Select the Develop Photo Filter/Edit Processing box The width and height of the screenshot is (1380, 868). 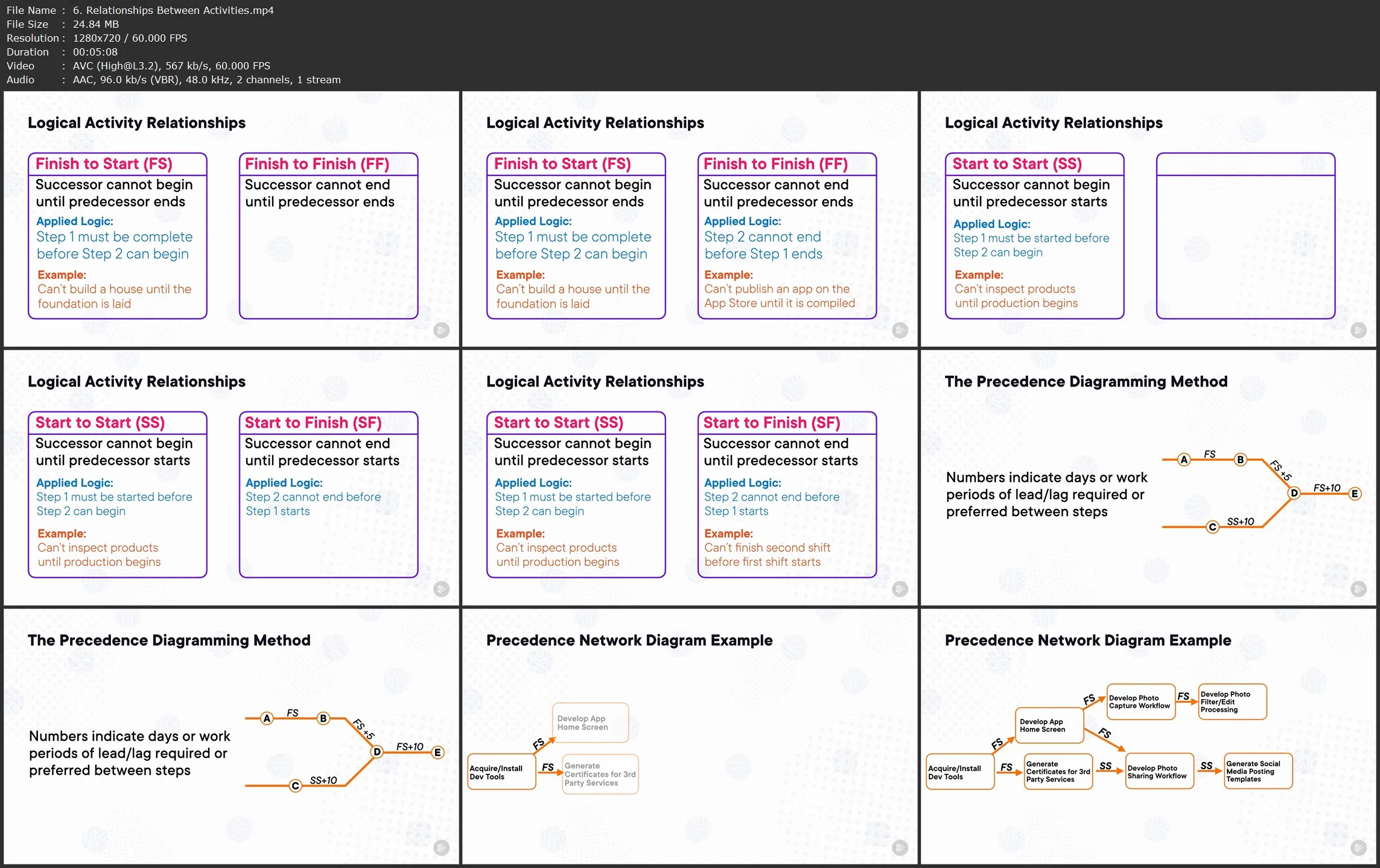tap(1232, 702)
